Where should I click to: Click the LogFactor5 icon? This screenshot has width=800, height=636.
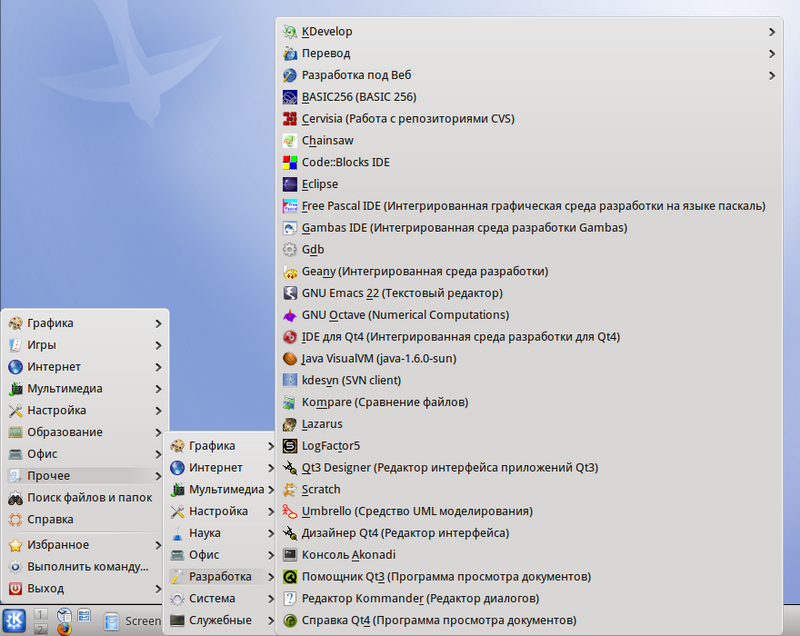[x=290, y=446]
